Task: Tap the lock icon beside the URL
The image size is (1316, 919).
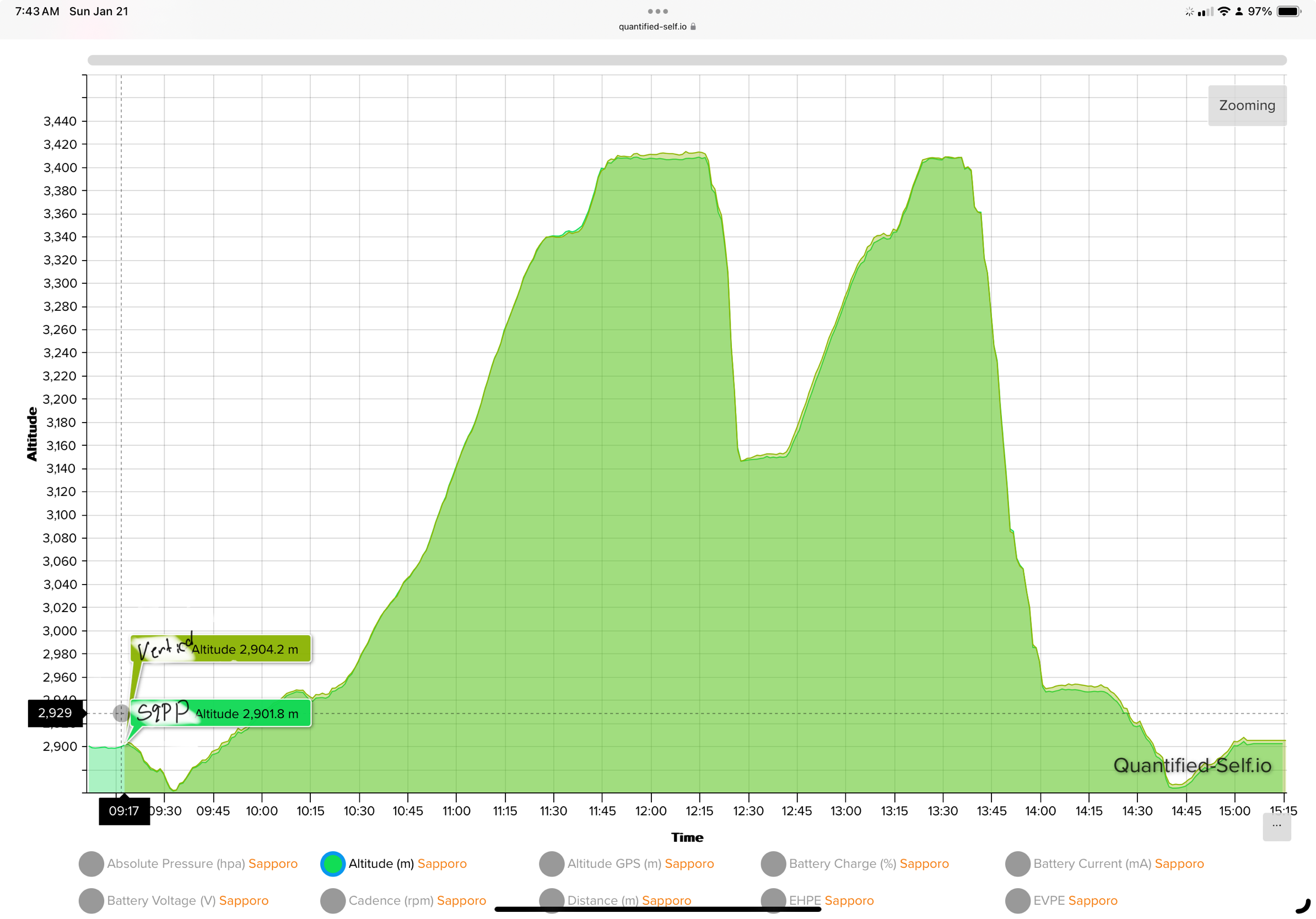Action: point(693,26)
